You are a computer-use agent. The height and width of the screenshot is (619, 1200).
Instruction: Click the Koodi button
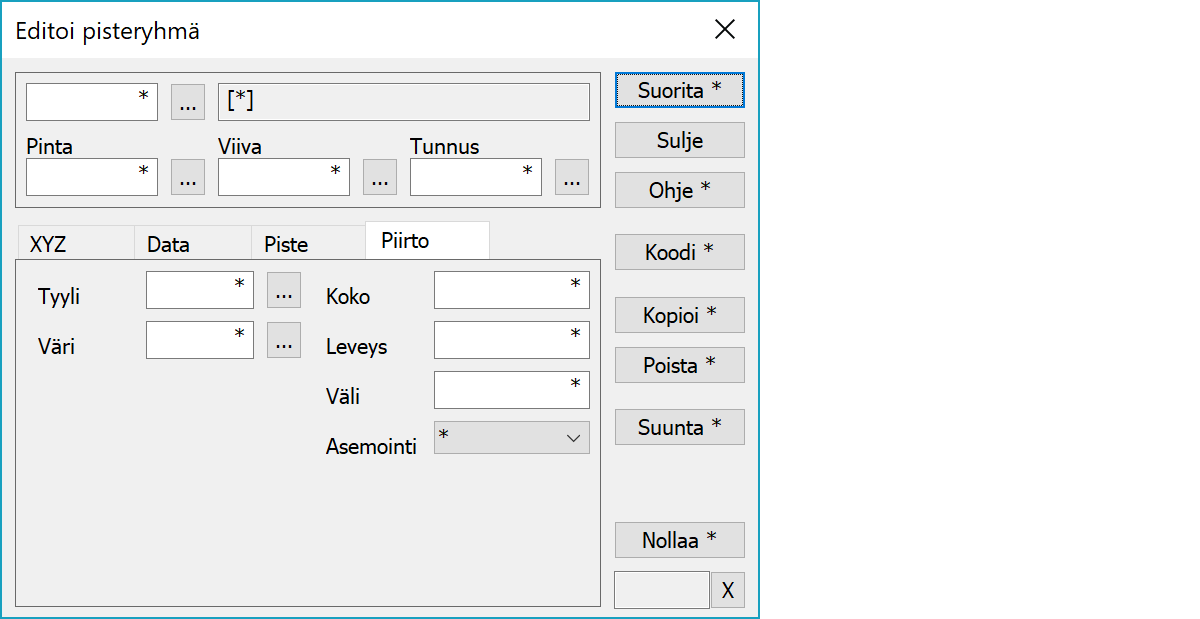pos(679,252)
